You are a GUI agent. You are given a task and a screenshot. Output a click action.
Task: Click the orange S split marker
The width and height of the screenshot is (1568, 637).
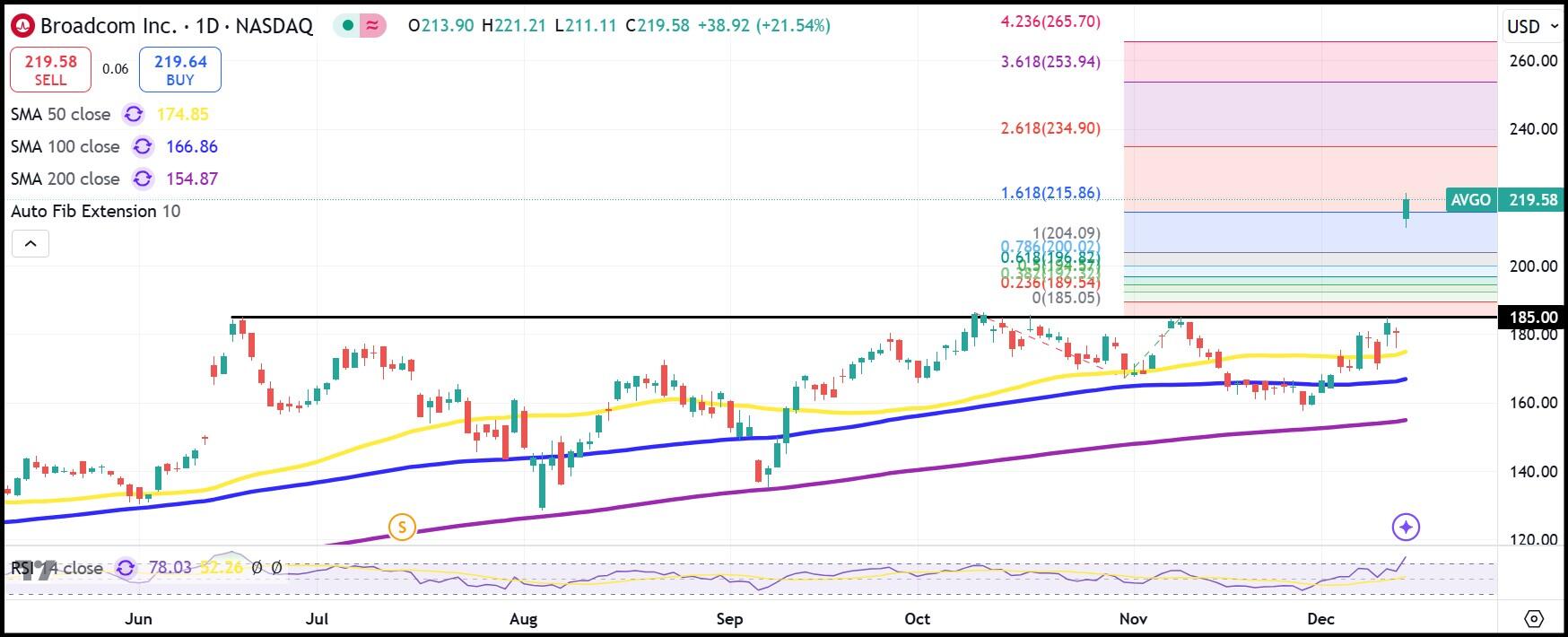click(402, 528)
